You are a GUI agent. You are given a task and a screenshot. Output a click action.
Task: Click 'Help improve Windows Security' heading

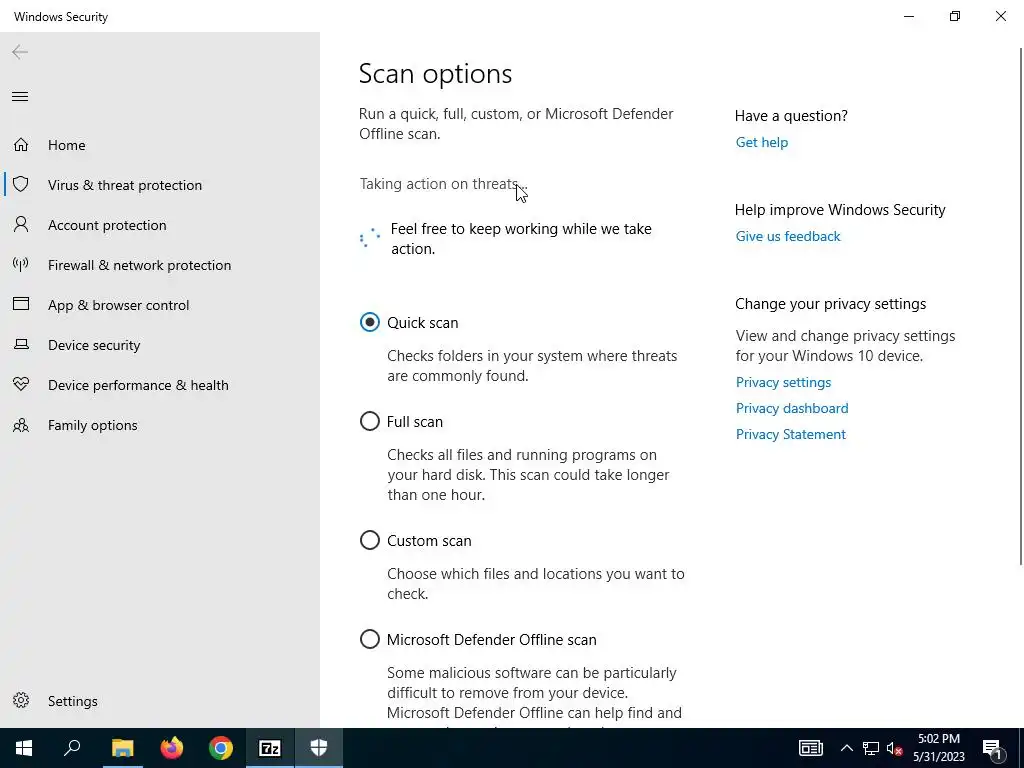pos(840,210)
